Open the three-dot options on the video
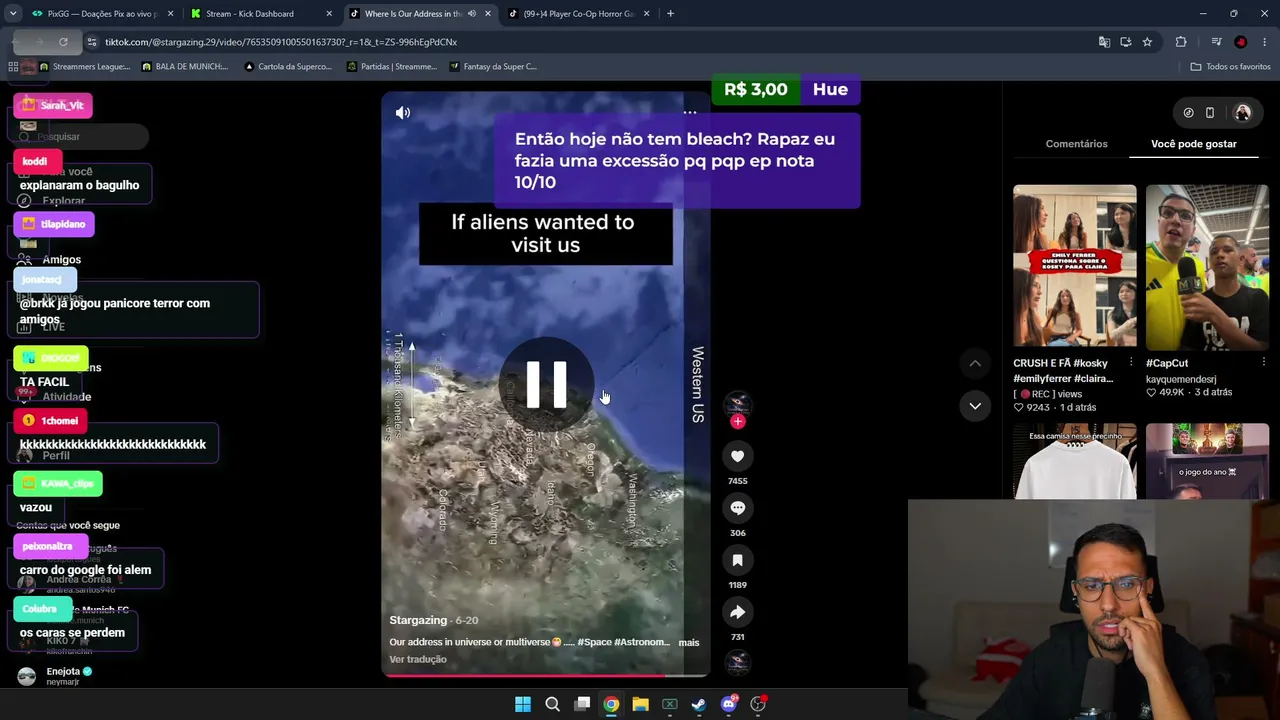Viewport: 1280px width, 720px height. [689, 112]
